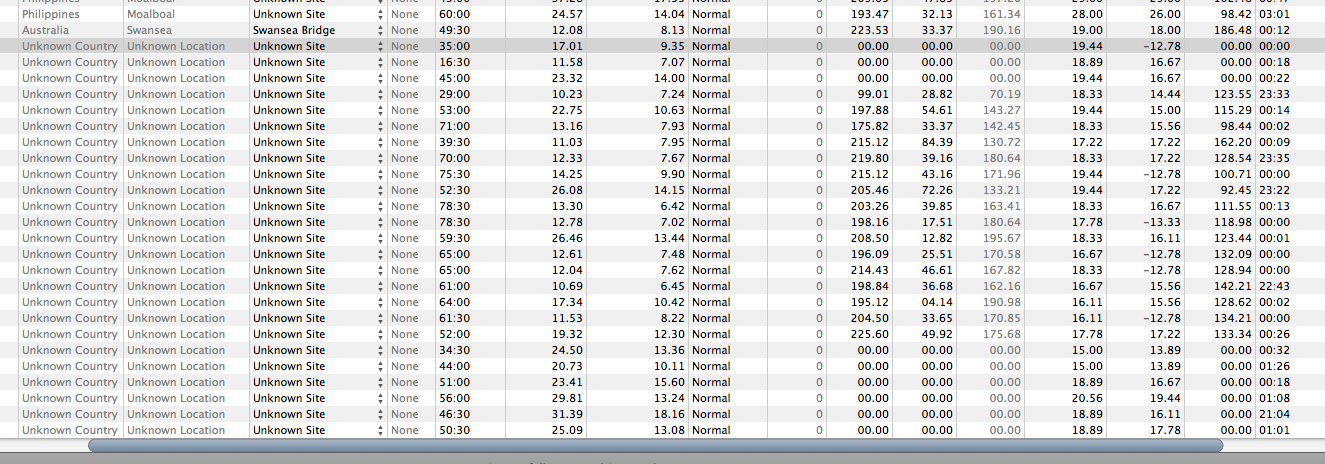Click the 29:00 duration cell
The image size is (1325, 464).
coord(455,95)
